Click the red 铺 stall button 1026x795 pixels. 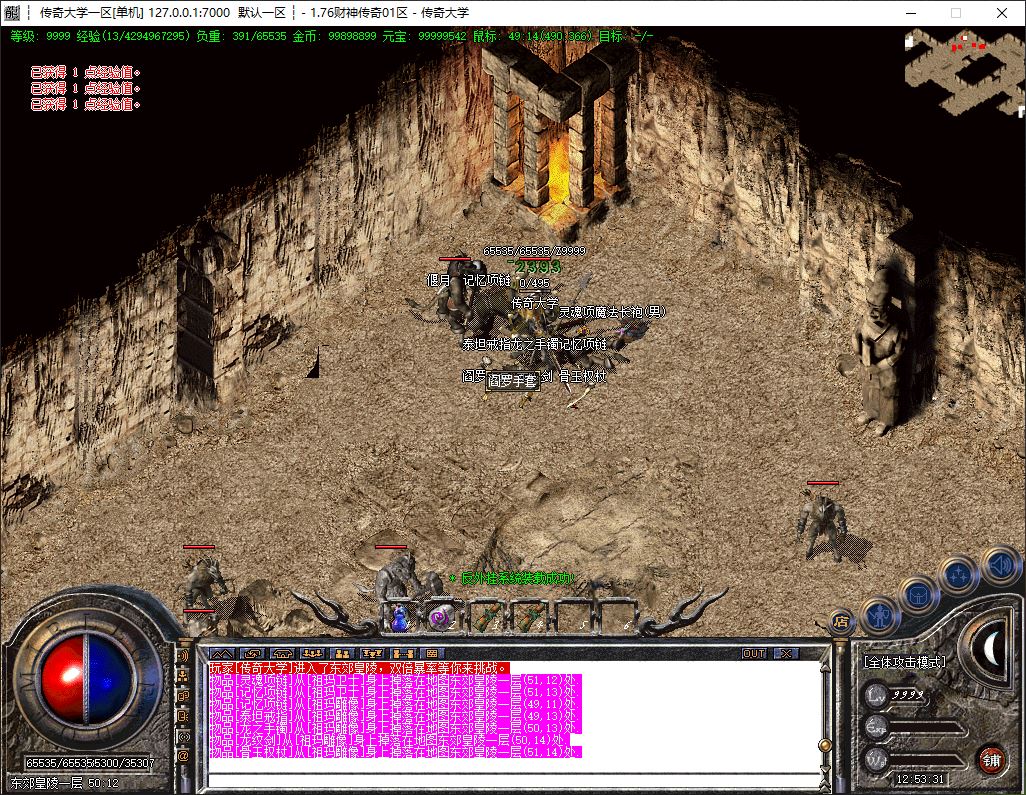pos(991,759)
